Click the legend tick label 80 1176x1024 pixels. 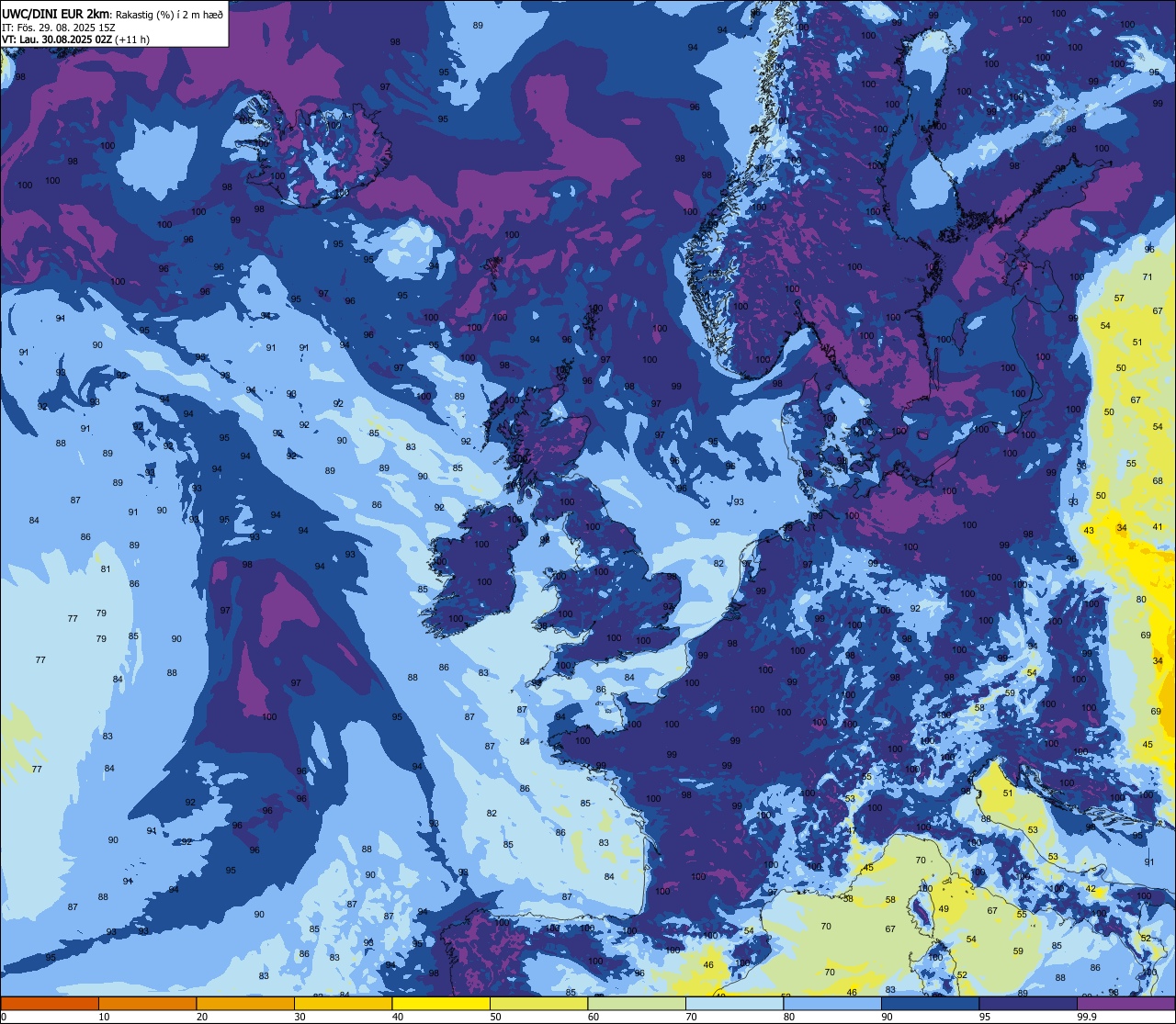[x=788, y=1017]
